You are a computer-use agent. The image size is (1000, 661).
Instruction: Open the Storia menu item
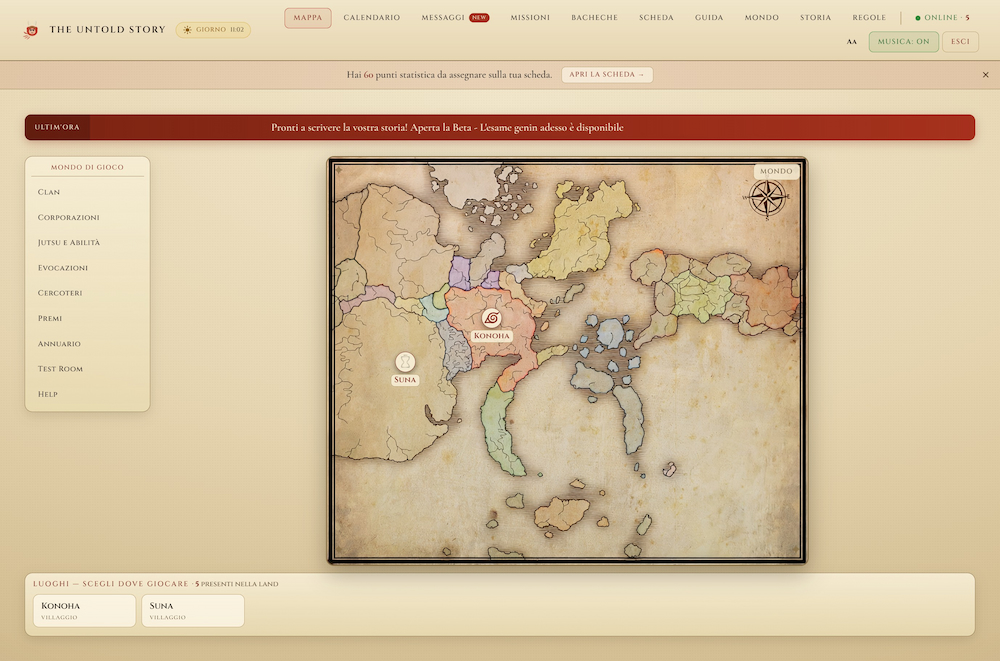[816, 18]
